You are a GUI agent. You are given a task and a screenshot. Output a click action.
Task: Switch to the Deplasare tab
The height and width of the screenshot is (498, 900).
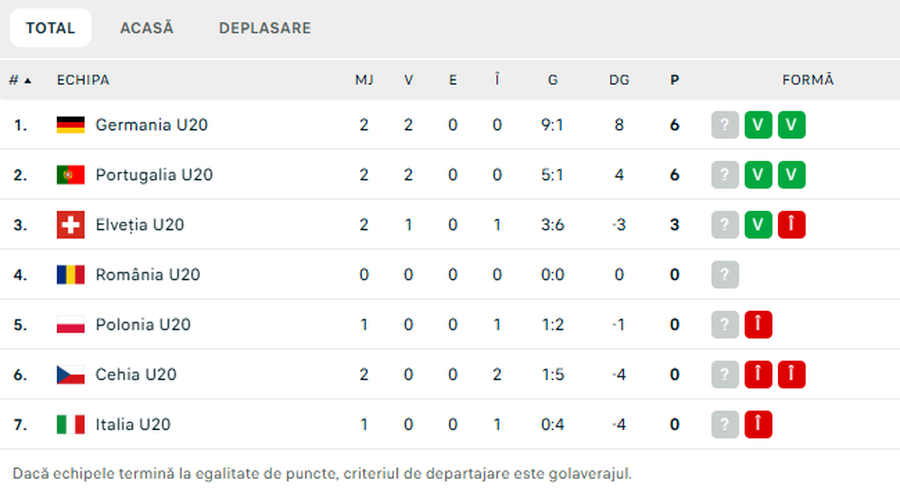tap(265, 28)
